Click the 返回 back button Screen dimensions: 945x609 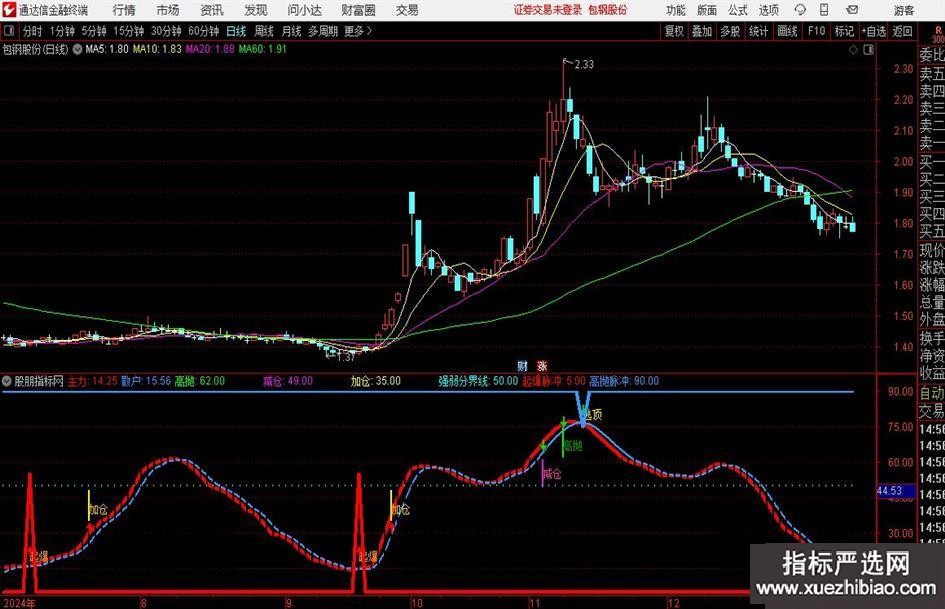point(902,31)
